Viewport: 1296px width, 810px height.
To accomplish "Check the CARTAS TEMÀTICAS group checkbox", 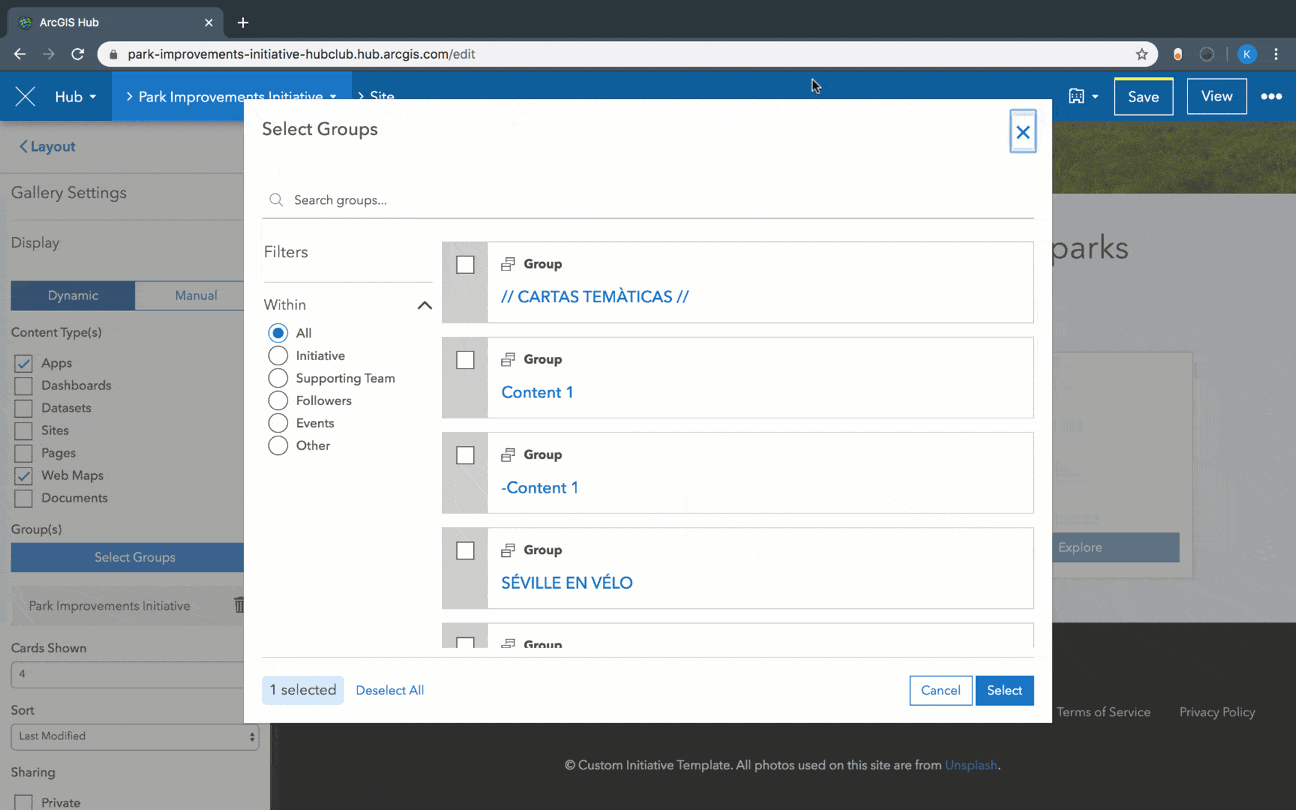I will pyautogui.click(x=465, y=265).
